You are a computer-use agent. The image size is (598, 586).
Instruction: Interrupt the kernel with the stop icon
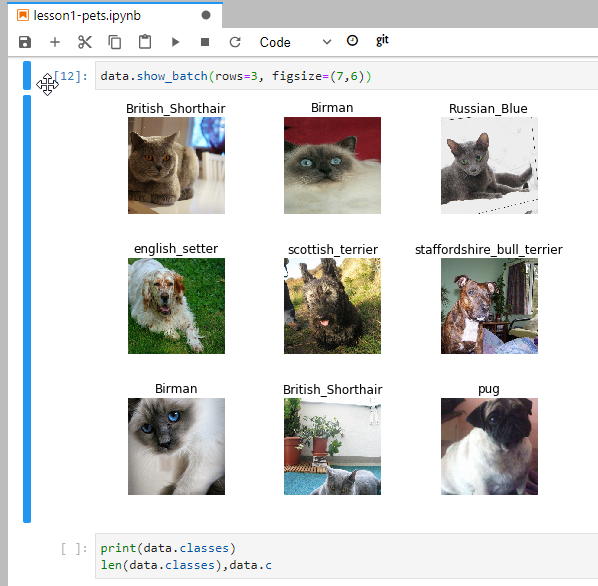(205, 42)
